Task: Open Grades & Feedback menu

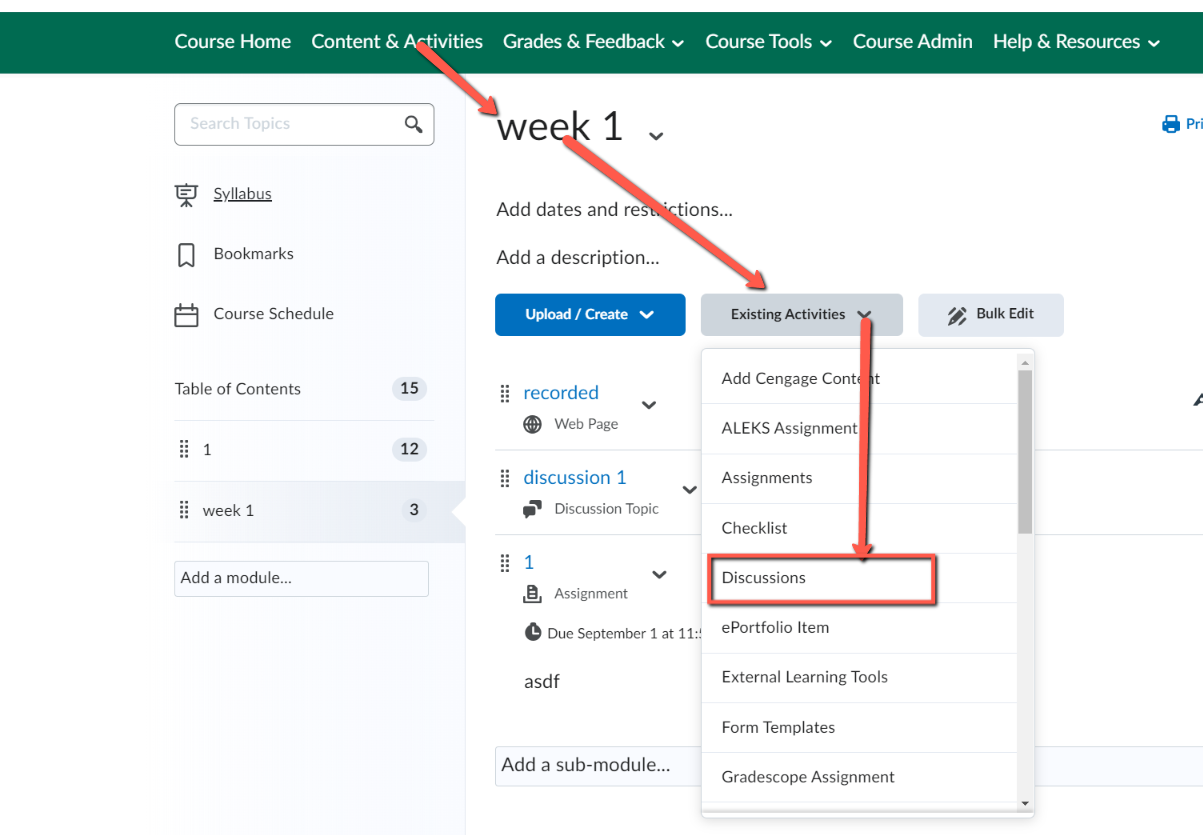Action: (593, 41)
